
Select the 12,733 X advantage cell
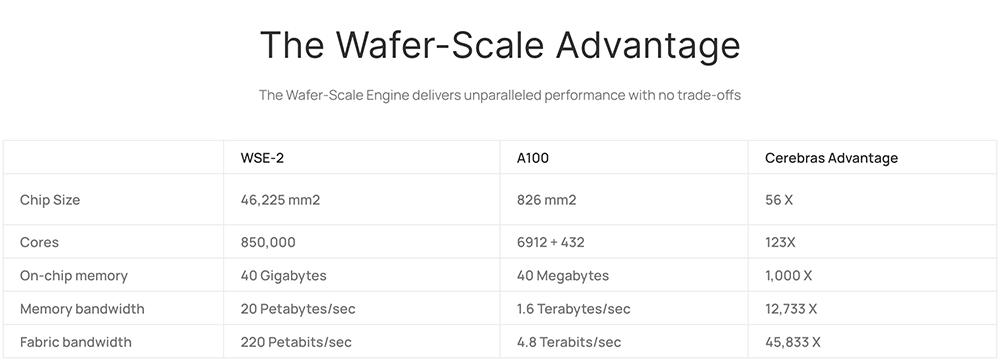tap(791, 309)
